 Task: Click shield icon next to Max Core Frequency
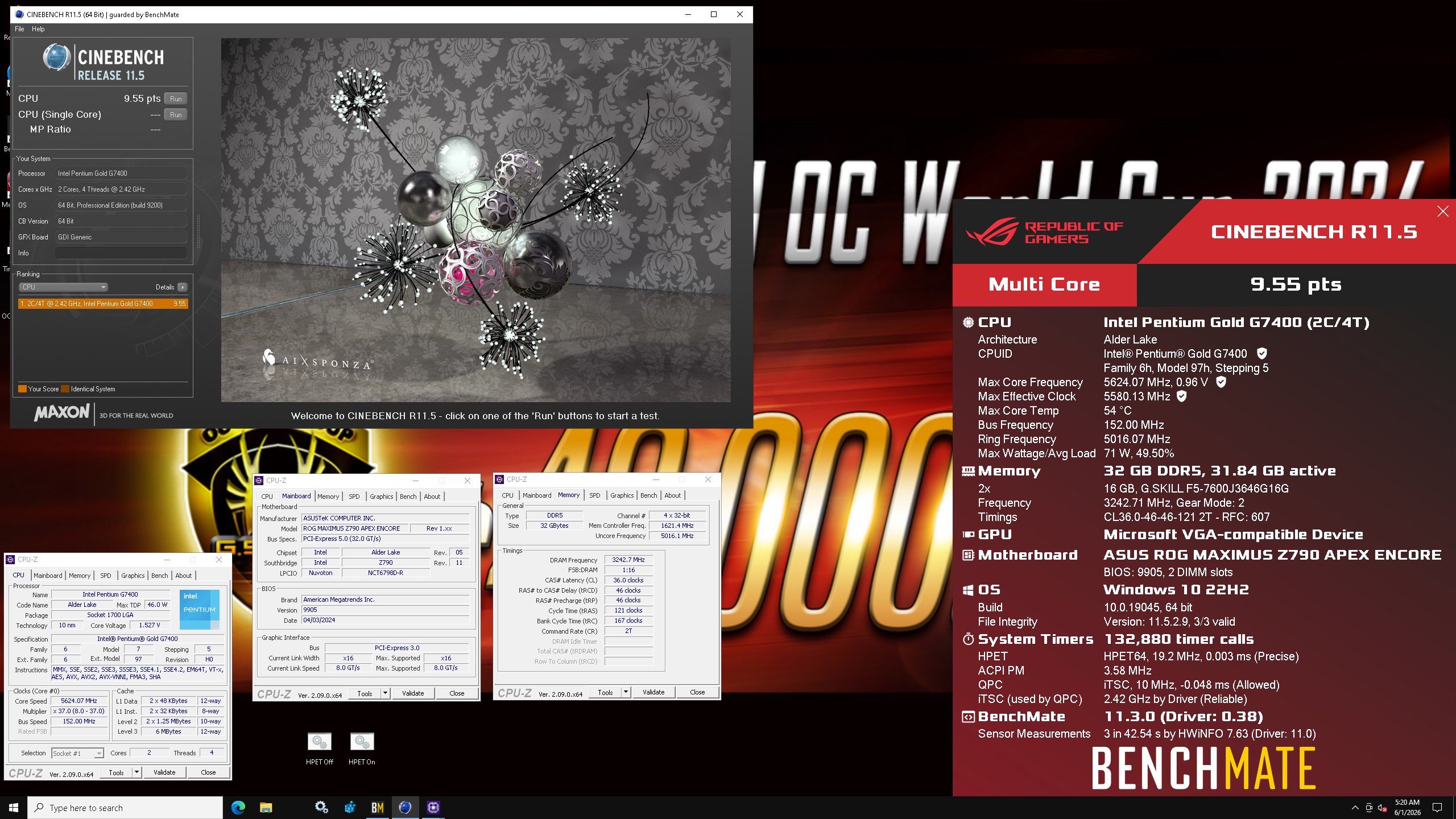[x=1221, y=382]
